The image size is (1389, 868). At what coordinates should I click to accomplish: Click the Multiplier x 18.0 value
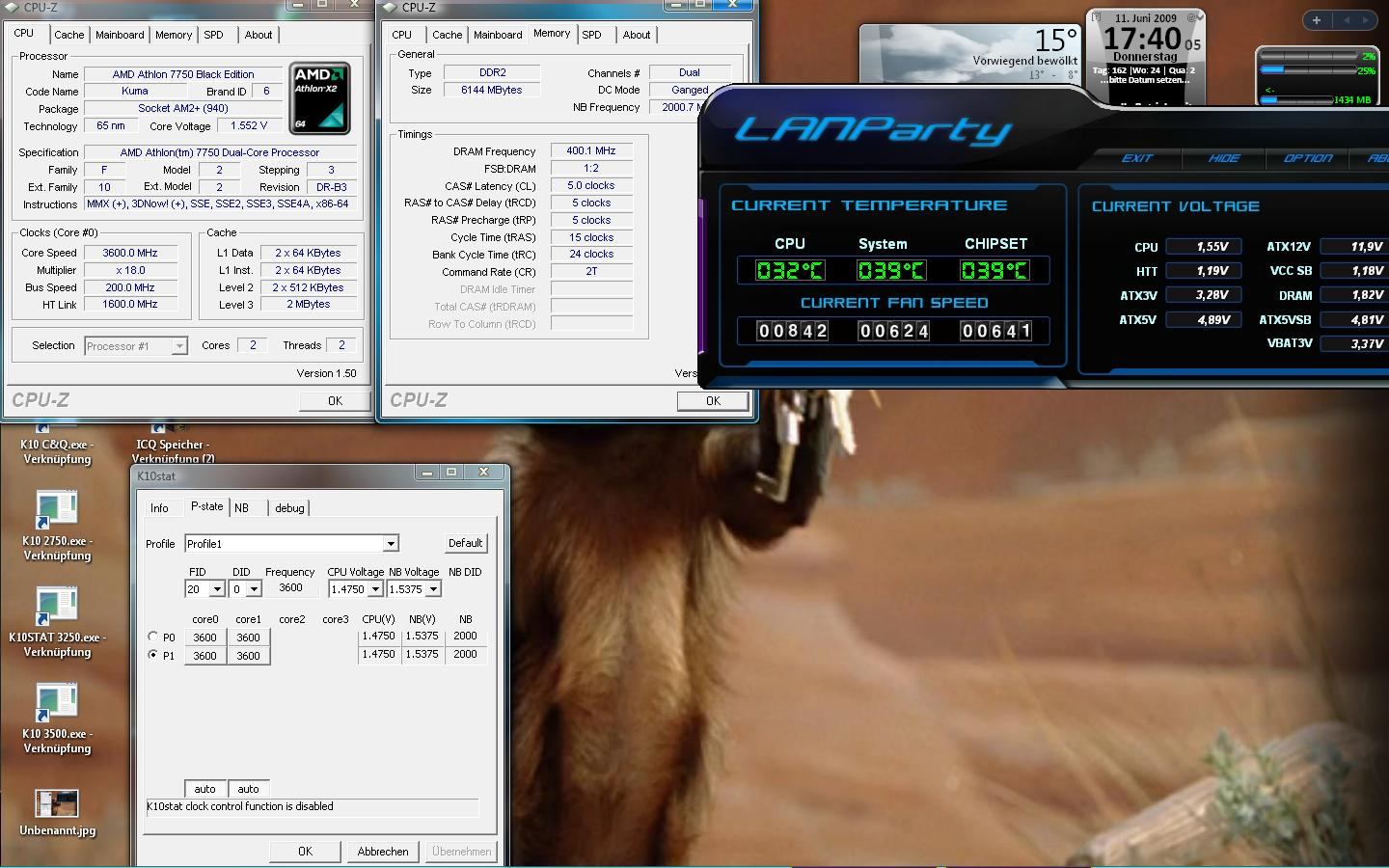130,270
